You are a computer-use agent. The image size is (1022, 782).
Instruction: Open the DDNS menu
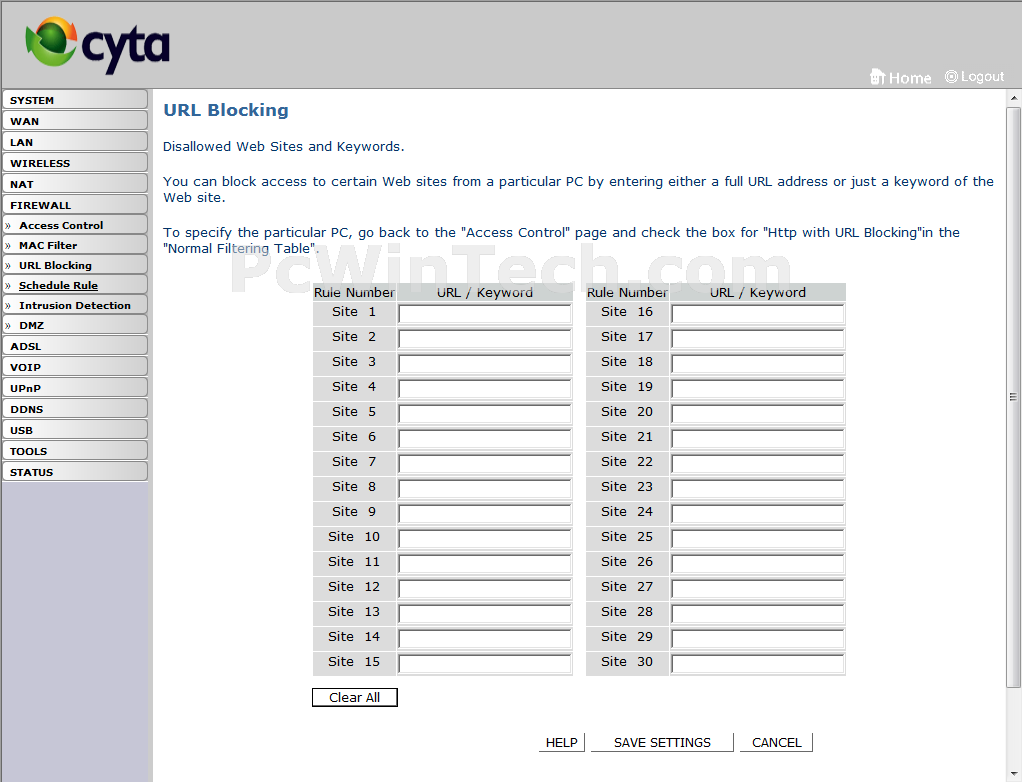click(x=75, y=409)
